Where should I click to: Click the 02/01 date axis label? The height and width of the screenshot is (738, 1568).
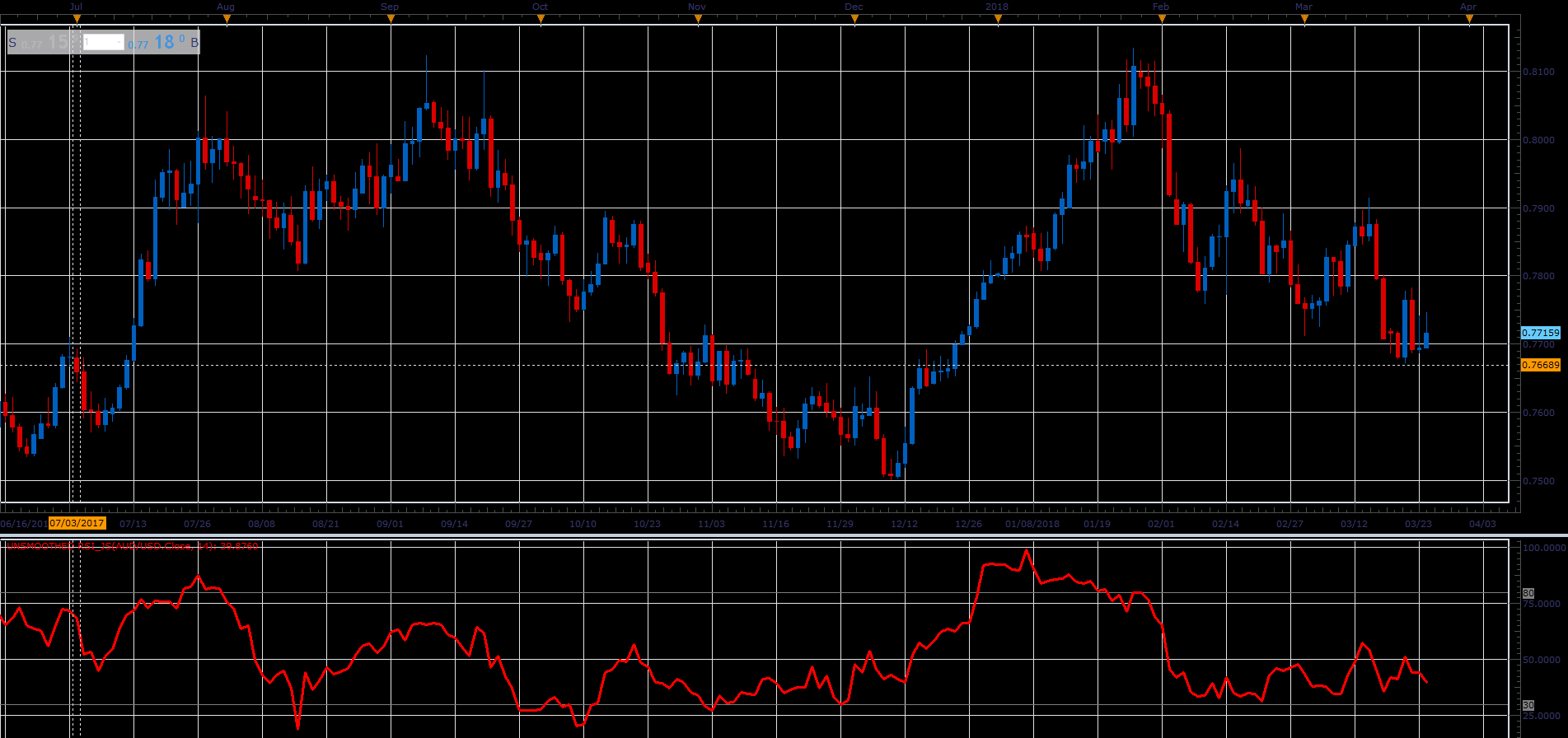1161,524
